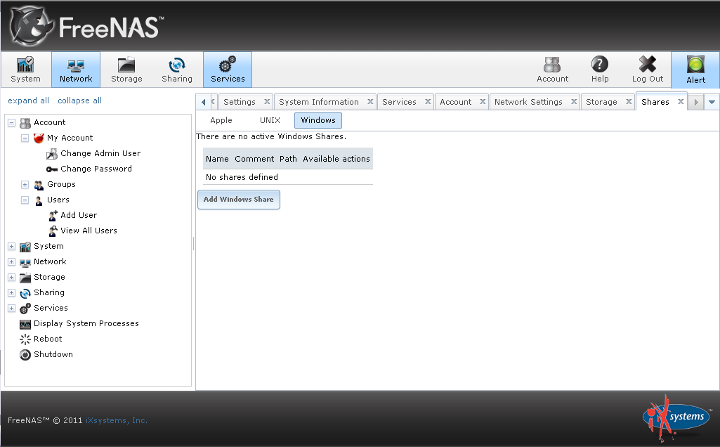Click the Add Windows Share button
This screenshot has width=720, height=447.
point(238,199)
